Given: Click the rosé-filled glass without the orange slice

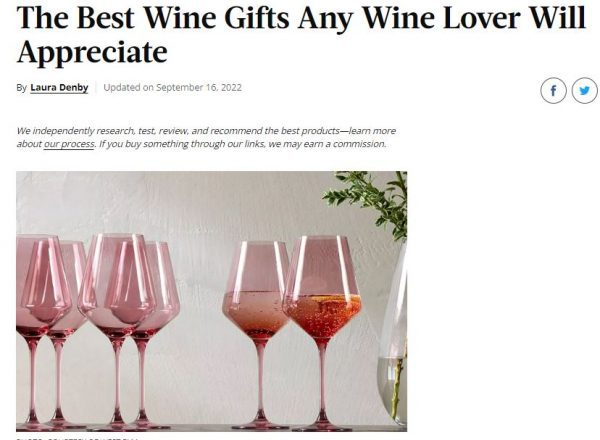Looking at the screenshot, I should (258, 335).
